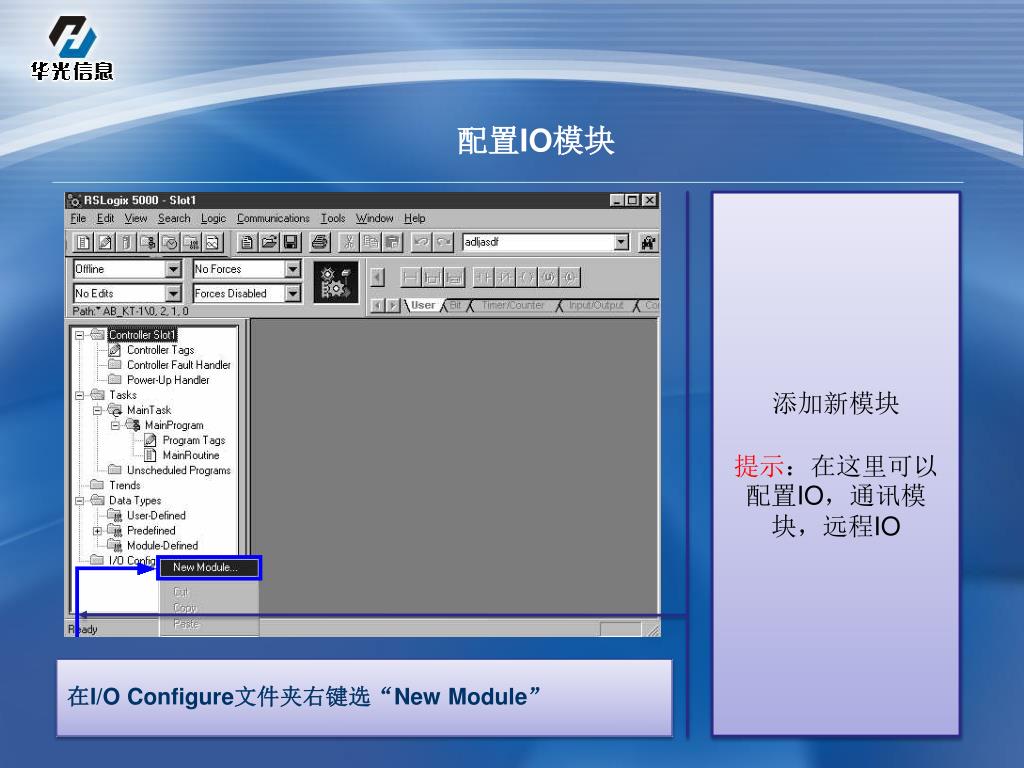Click the New Tag pencil icon
This screenshot has width=1024, height=768.
pyautogui.click(x=104, y=243)
